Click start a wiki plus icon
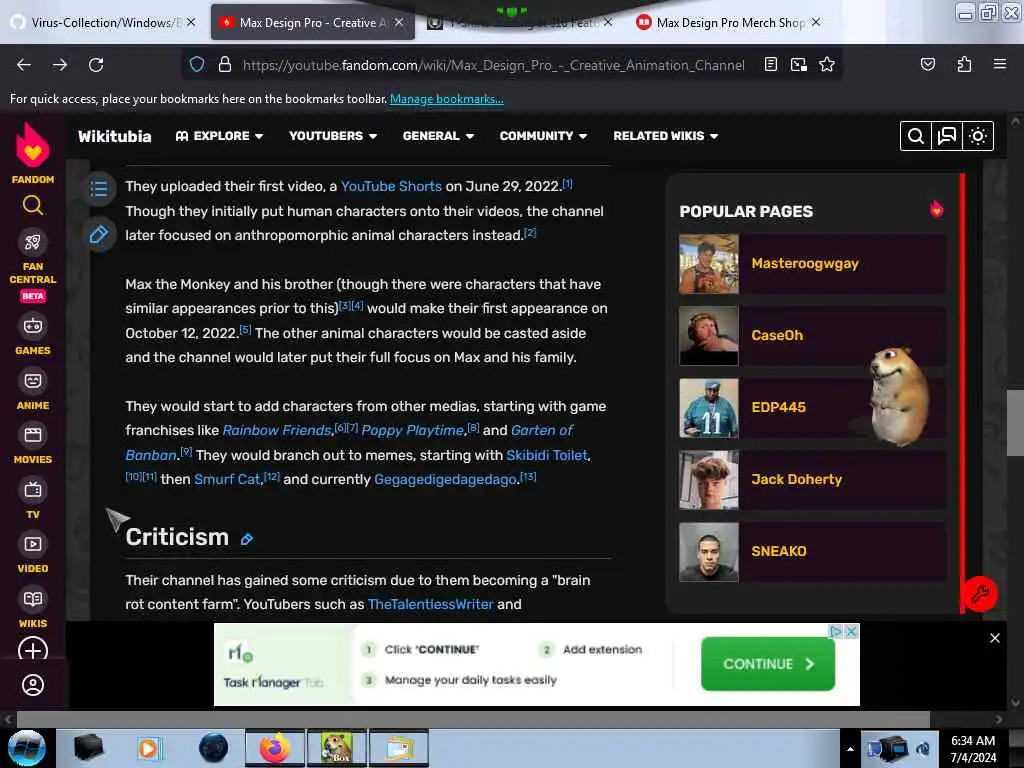Screen dimensions: 1024x768 coord(33,650)
